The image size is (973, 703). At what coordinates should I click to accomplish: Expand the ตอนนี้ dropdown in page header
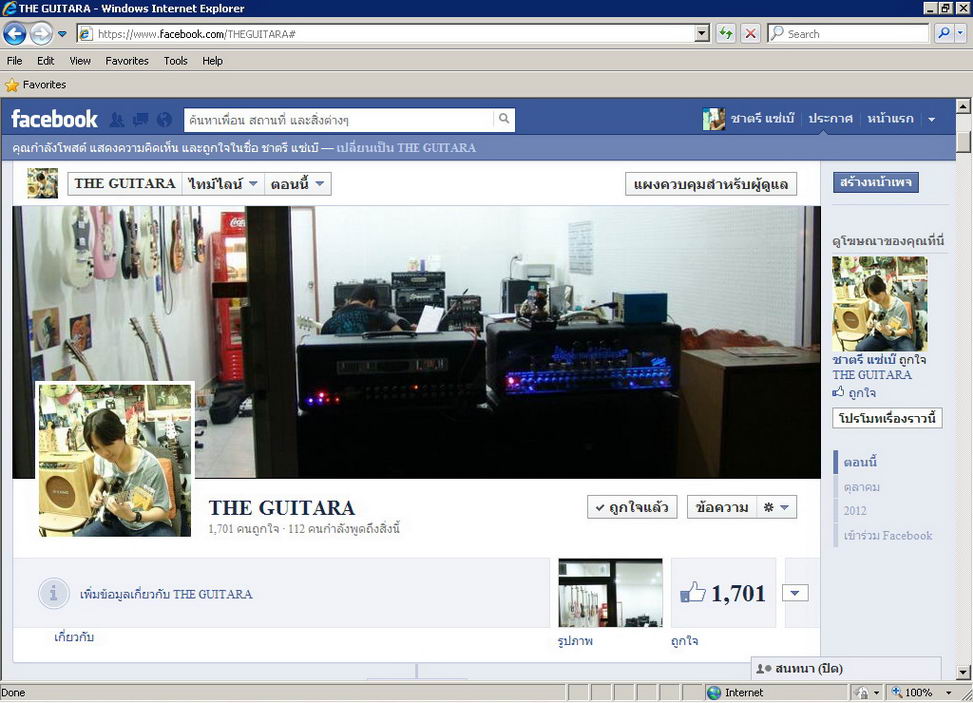[298, 184]
